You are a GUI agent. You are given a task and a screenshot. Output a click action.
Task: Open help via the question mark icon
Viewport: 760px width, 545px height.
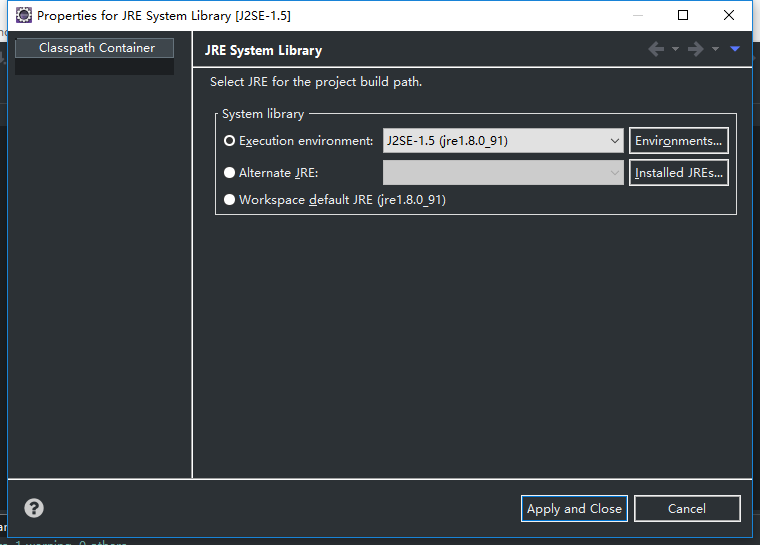coord(34,508)
